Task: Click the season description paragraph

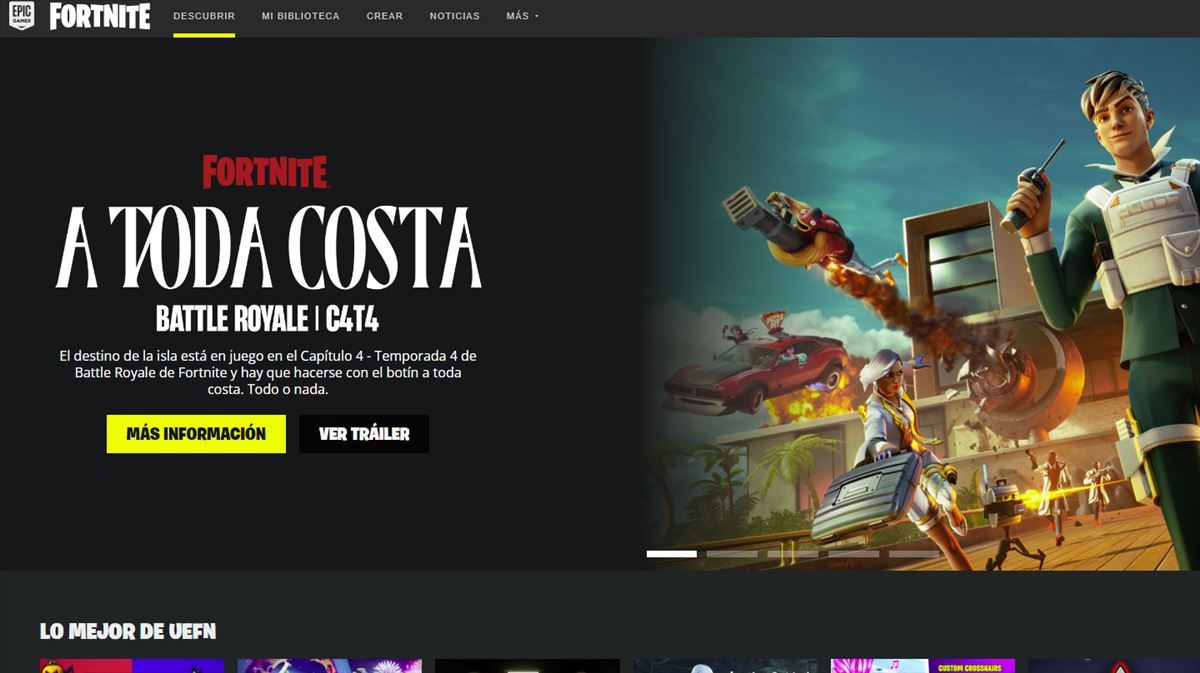Action: [268, 372]
